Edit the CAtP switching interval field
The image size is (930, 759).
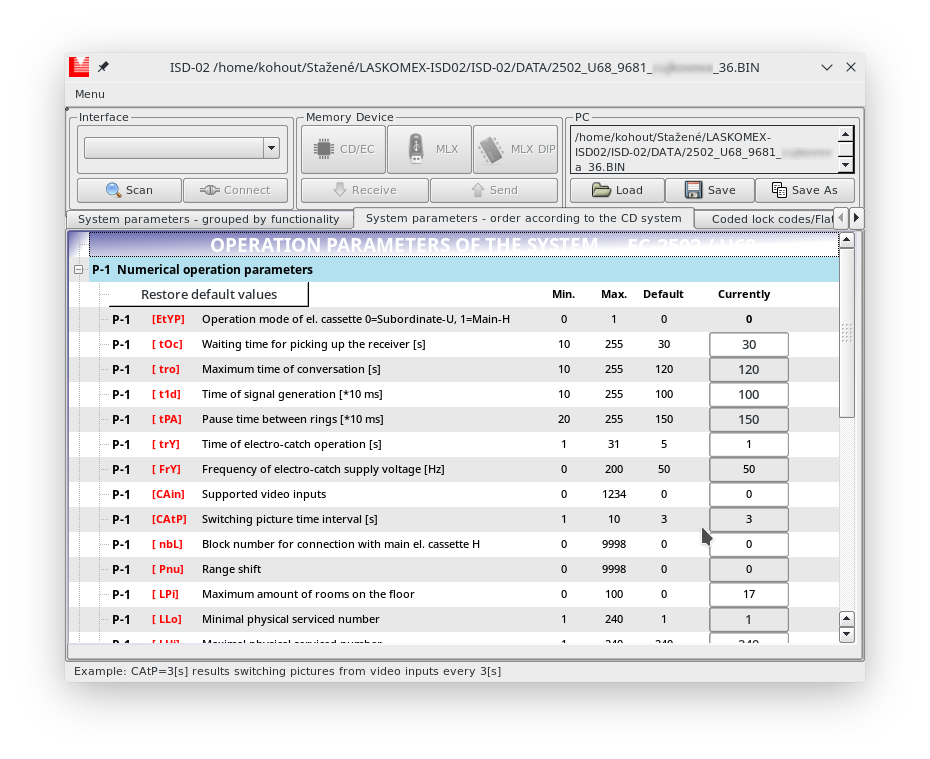click(x=749, y=519)
